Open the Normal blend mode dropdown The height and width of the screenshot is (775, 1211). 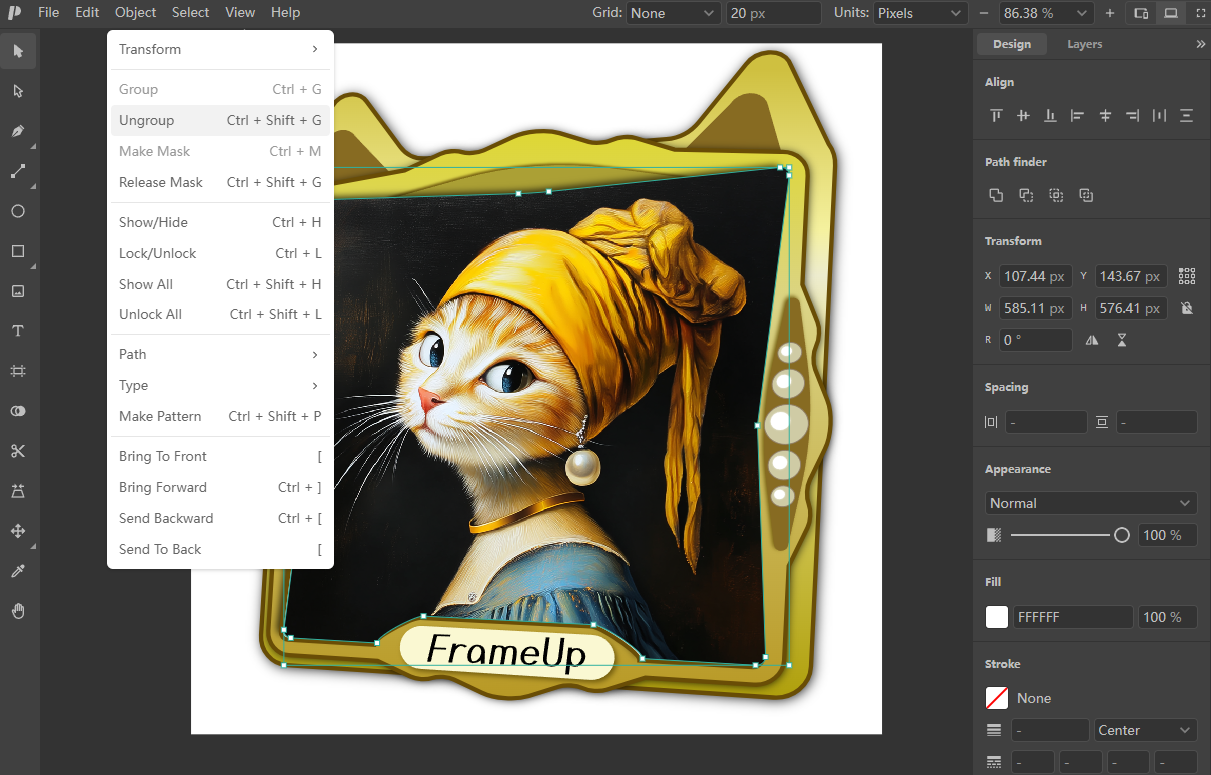coord(1090,503)
